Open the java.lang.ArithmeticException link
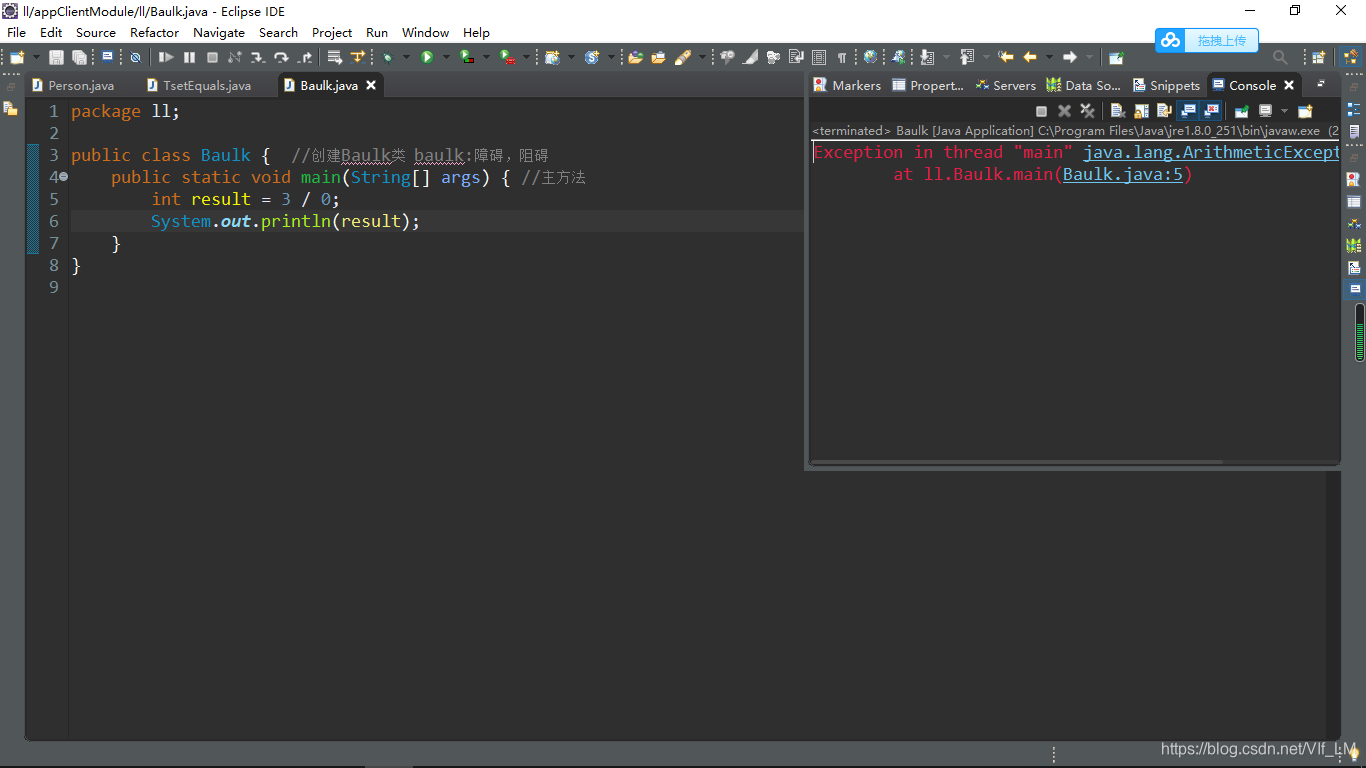 click(1211, 152)
